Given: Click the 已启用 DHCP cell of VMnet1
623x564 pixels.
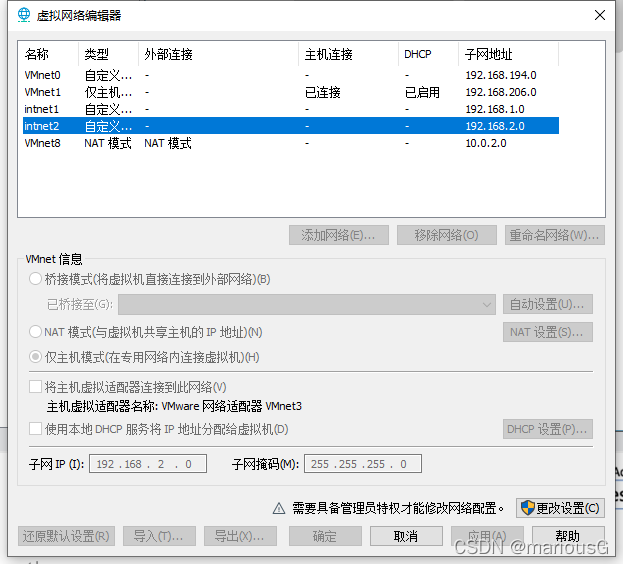Looking at the screenshot, I should click(x=422, y=92).
